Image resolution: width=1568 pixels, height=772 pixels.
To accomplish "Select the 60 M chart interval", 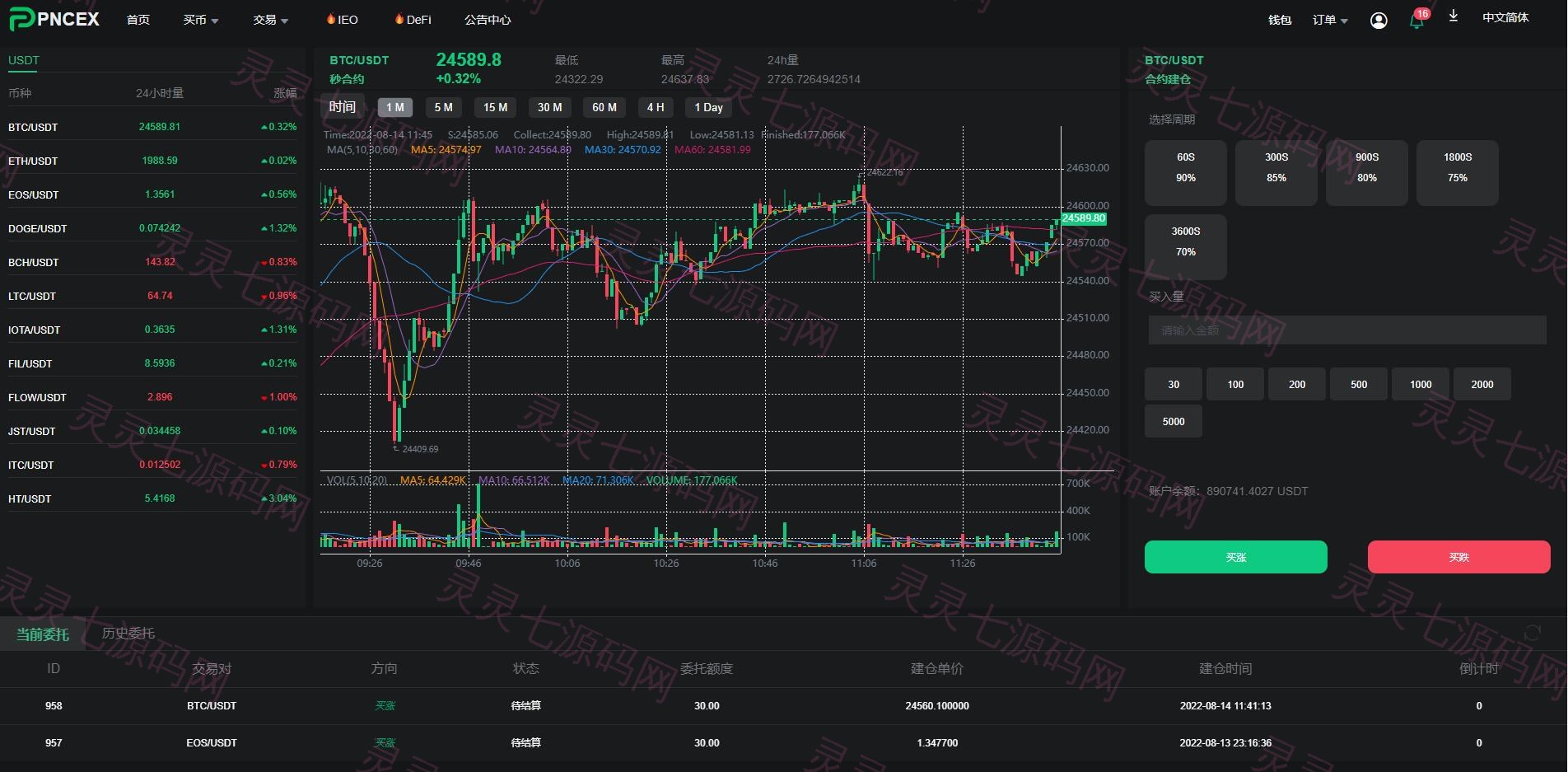I will 604,107.
